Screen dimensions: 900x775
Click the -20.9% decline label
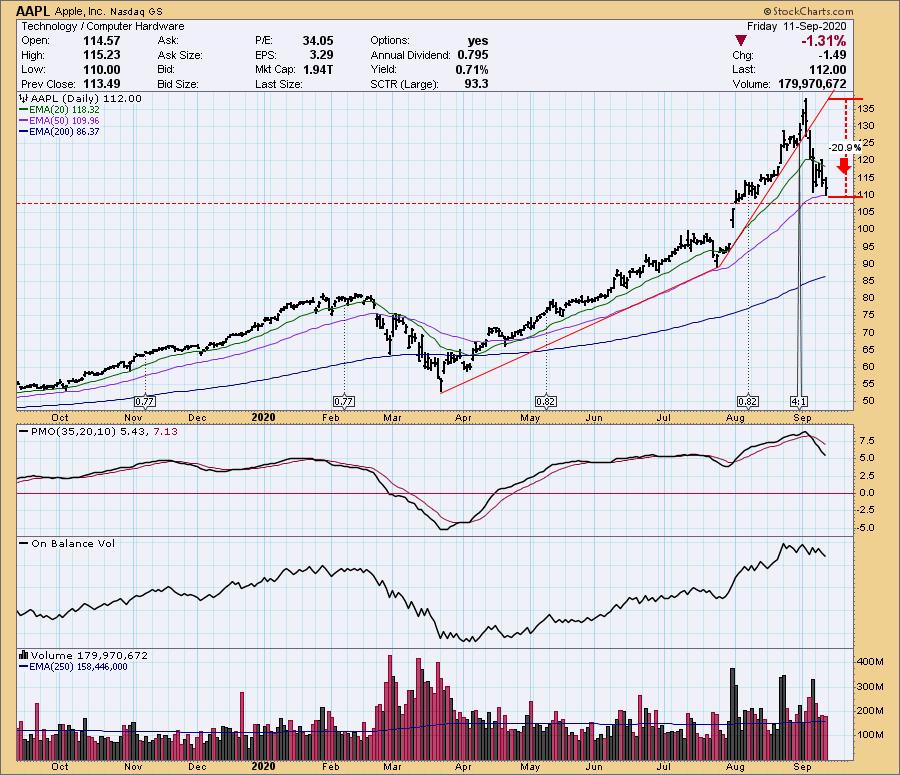point(845,148)
